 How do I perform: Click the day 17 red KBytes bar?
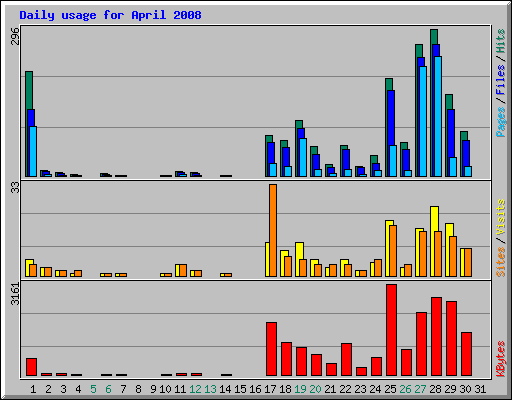[x=271, y=349]
